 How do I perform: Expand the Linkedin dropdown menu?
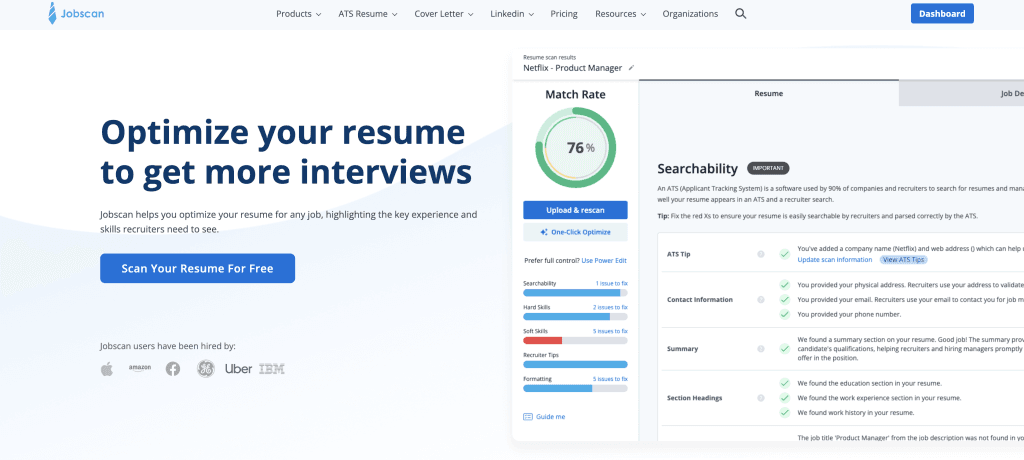click(x=512, y=14)
